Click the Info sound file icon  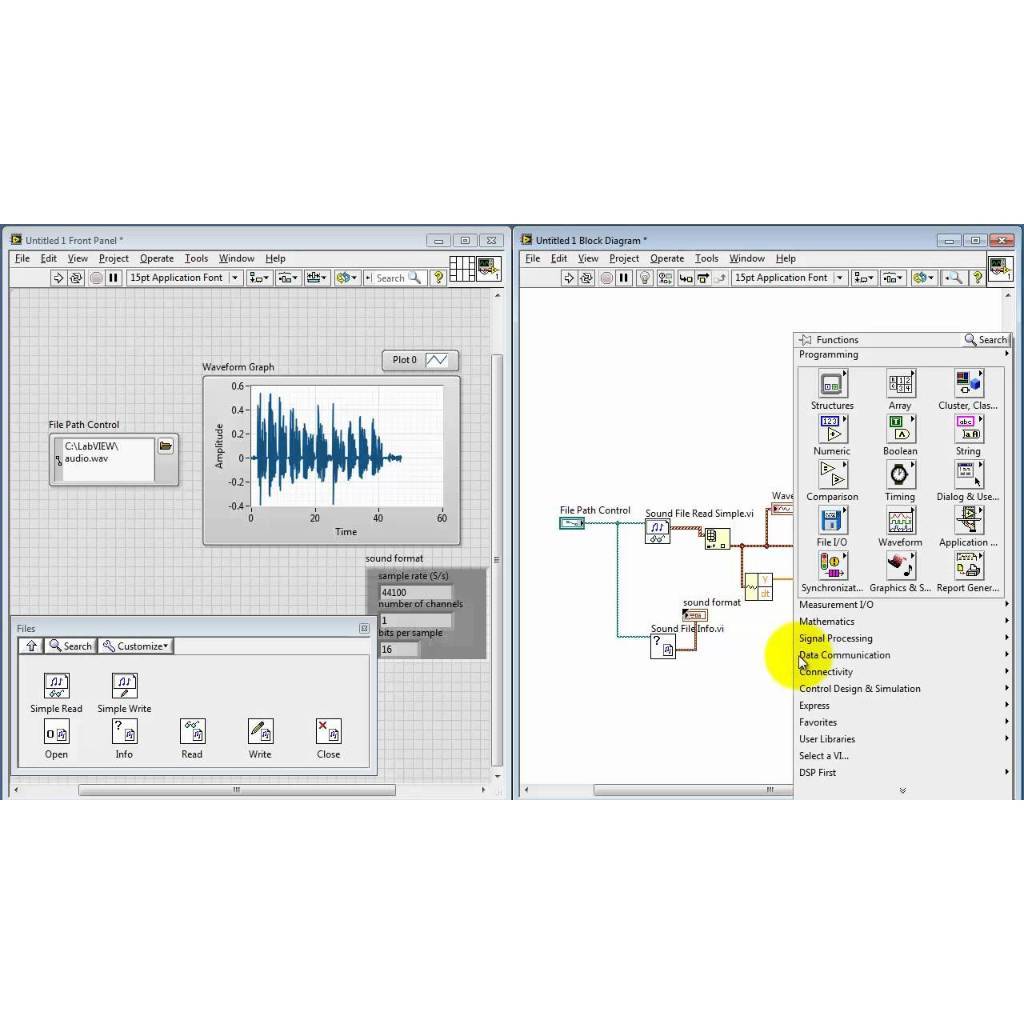(124, 732)
